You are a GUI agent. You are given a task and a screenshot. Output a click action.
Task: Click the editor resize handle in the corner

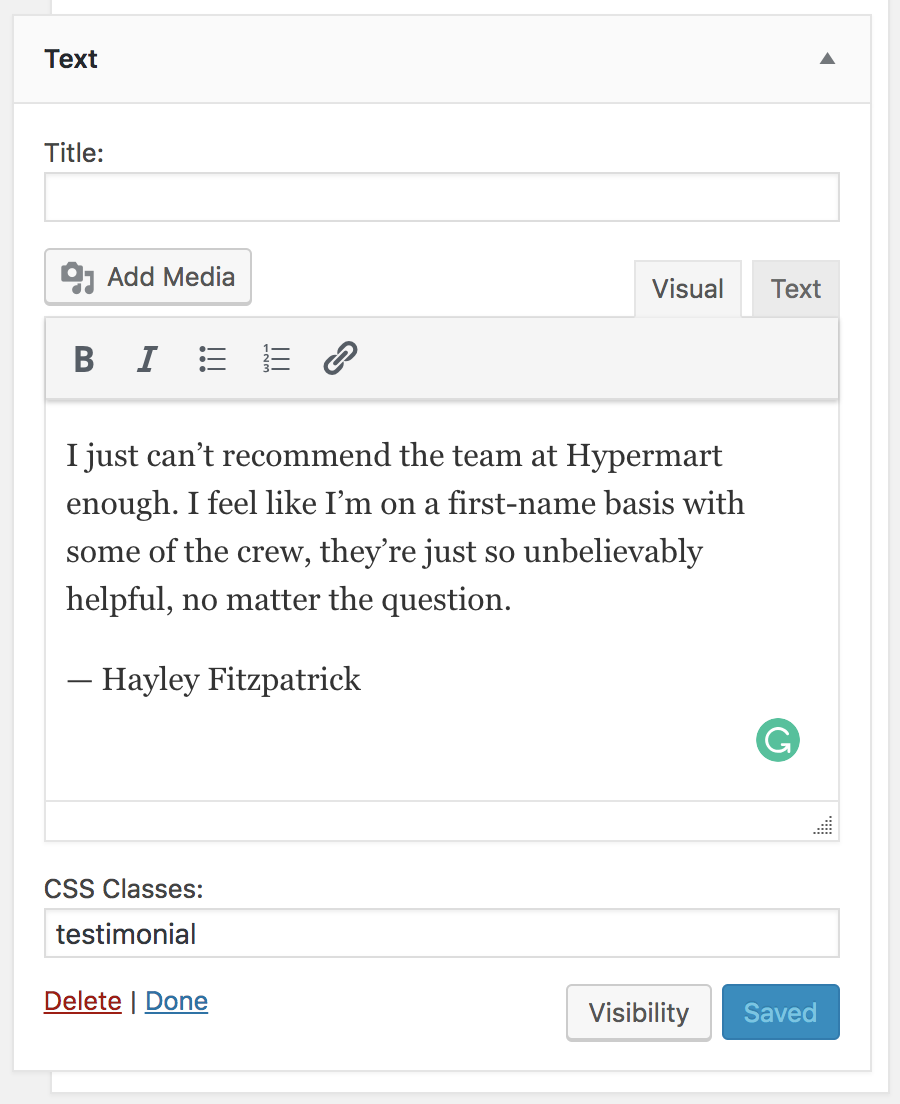(x=823, y=825)
